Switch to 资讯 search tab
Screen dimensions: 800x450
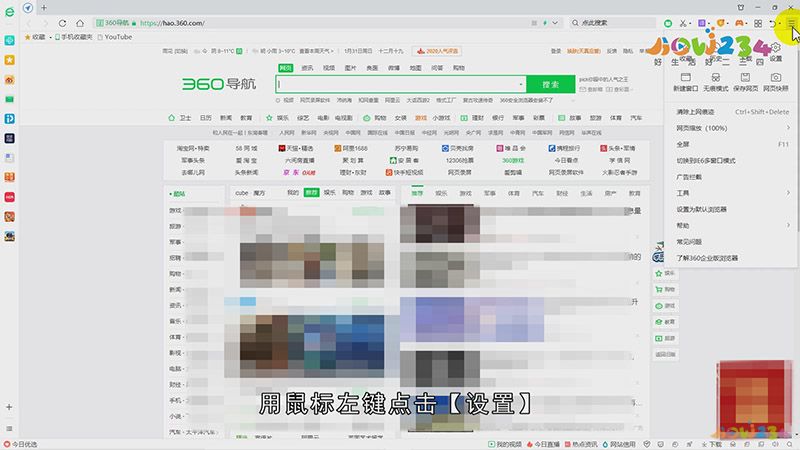pos(307,68)
